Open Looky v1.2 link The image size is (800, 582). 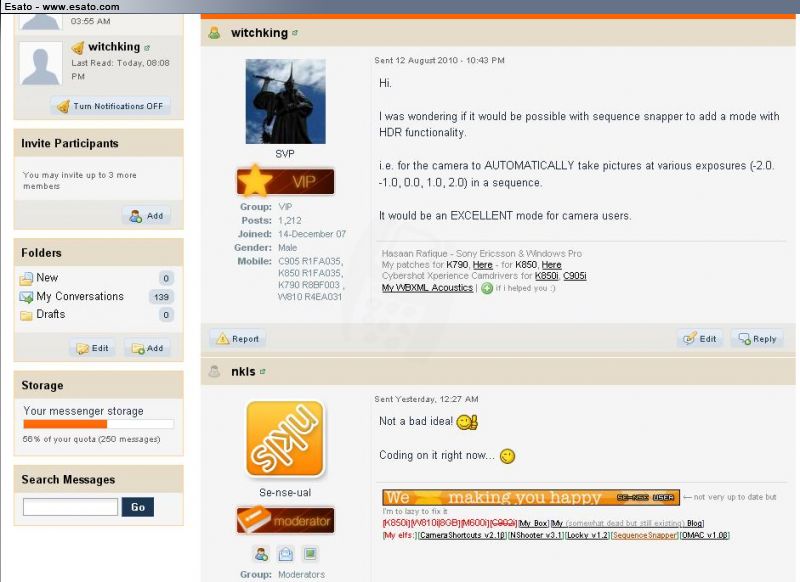coord(588,535)
